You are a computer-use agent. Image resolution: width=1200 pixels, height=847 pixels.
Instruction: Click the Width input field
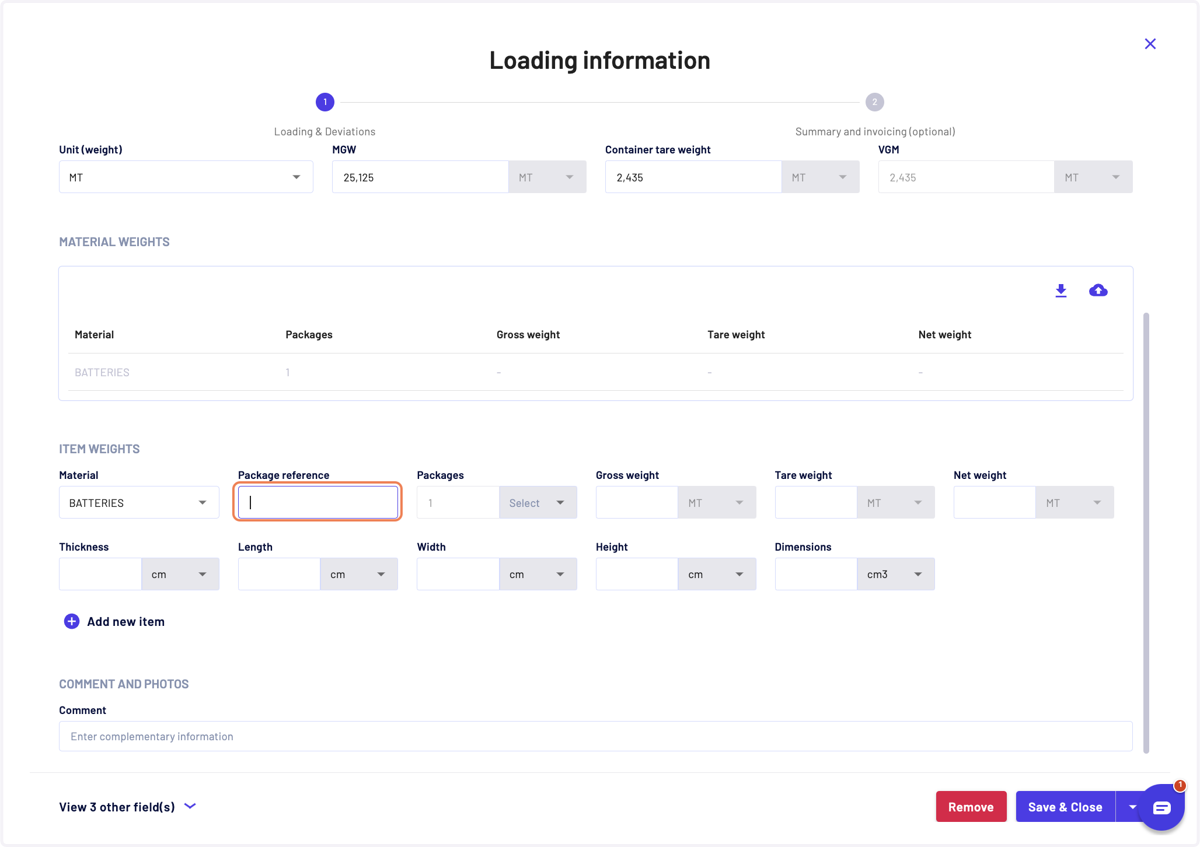pos(458,574)
